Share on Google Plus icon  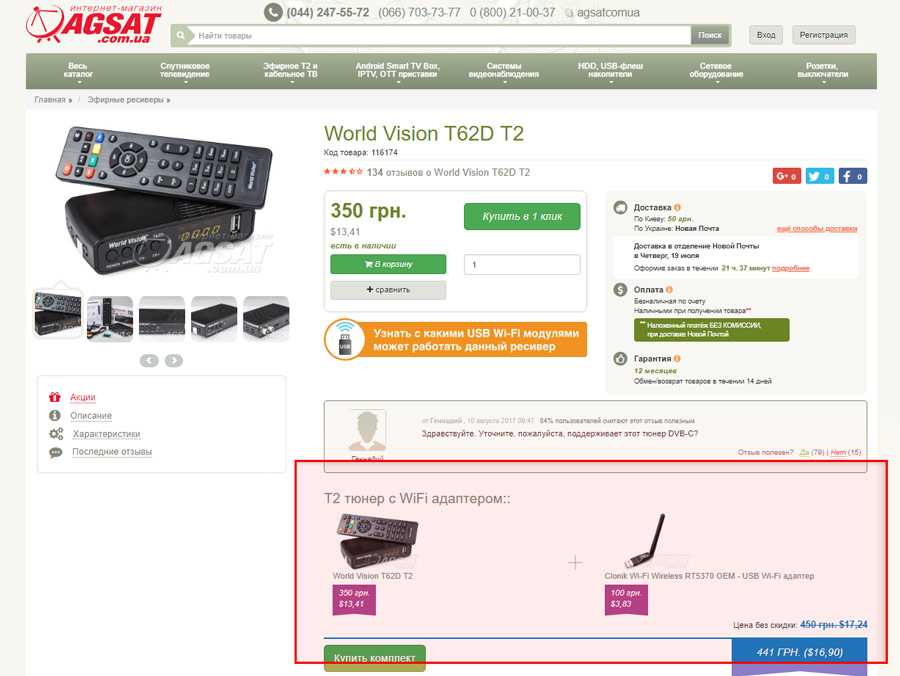pos(786,176)
